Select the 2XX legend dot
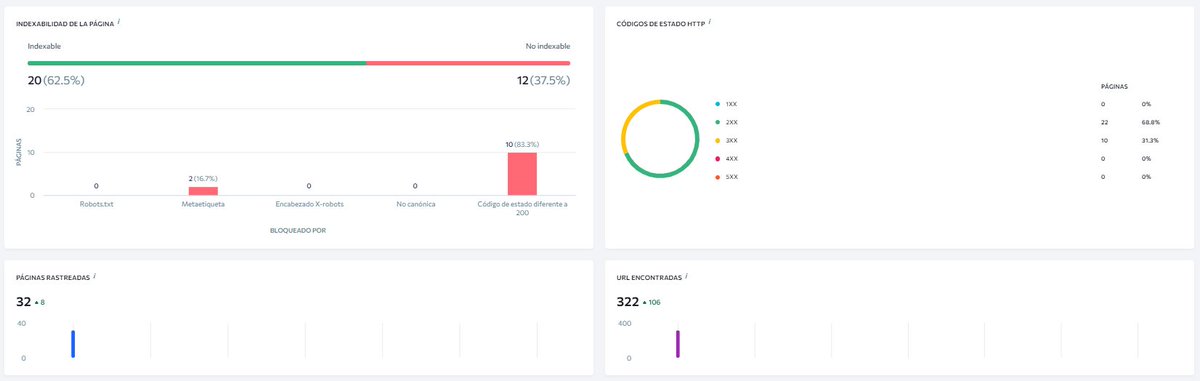Image resolution: width=1200 pixels, height=381 pixels. coord(717,122)
